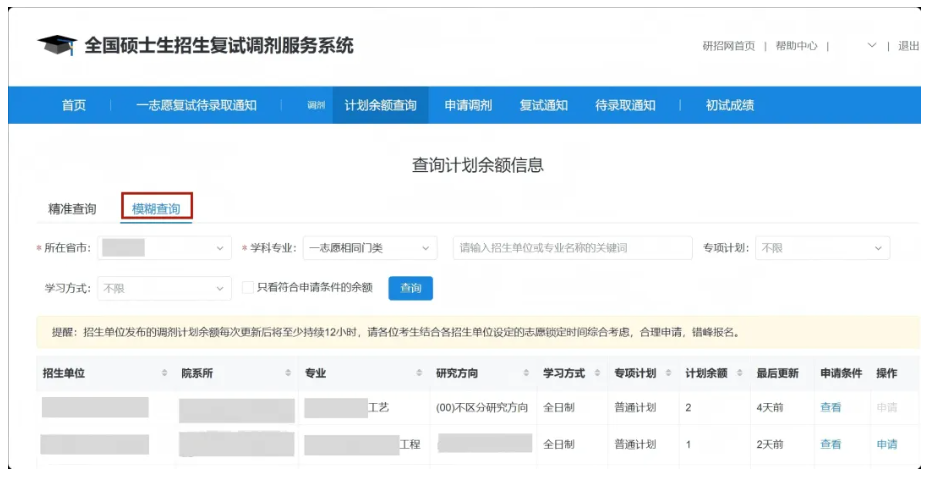Screen dimensions: 942x487
Task: Click 普通计划 in the 工程 row
Action: tap(635, 444)
